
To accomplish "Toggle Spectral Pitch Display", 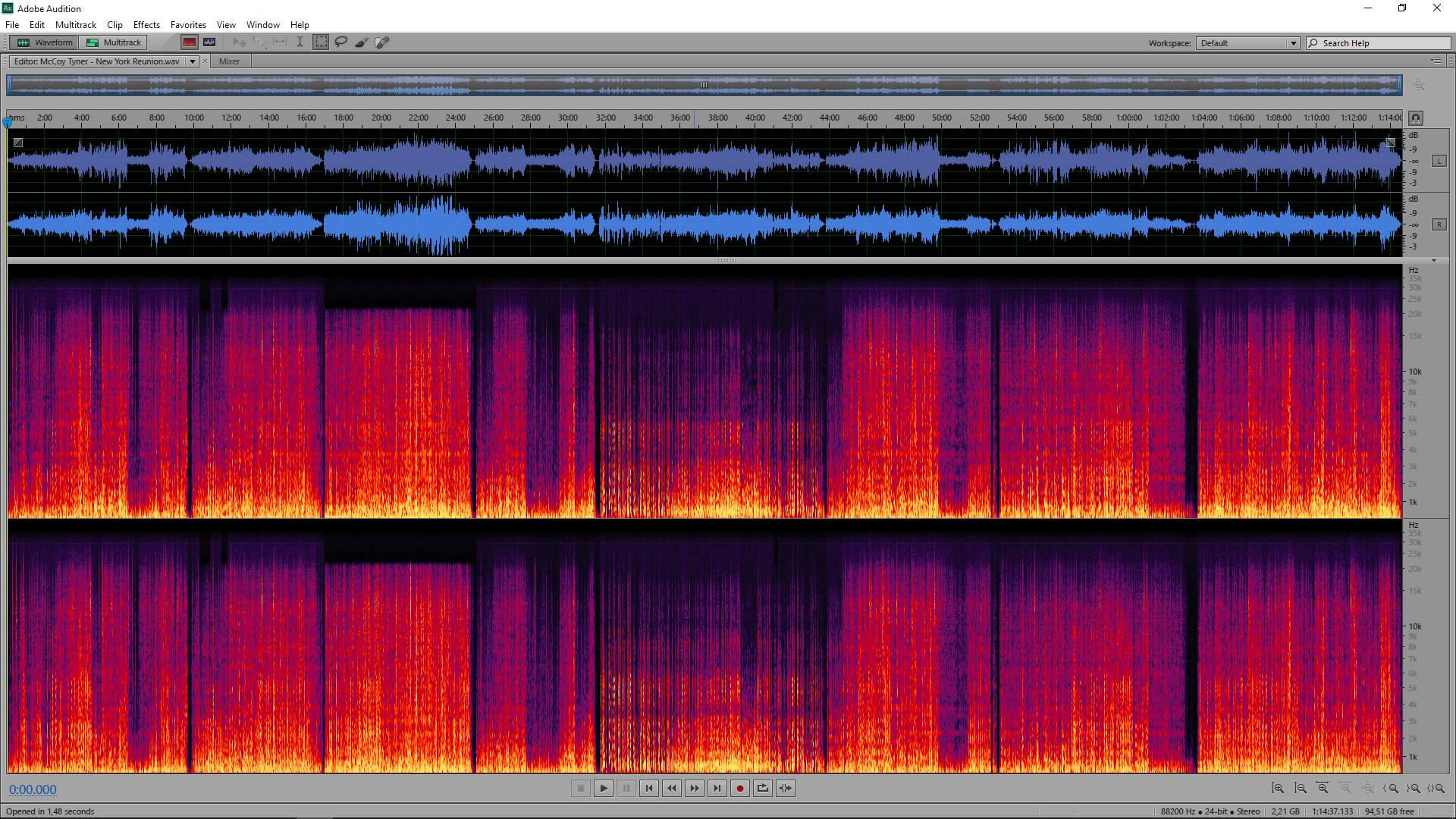I will (209, 42).
